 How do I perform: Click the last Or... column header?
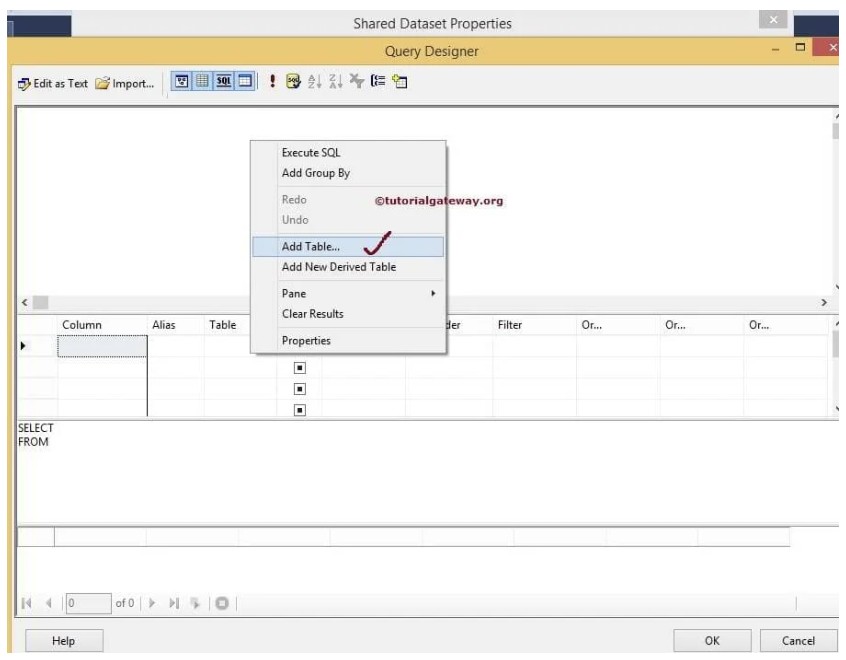click(785, 325)
